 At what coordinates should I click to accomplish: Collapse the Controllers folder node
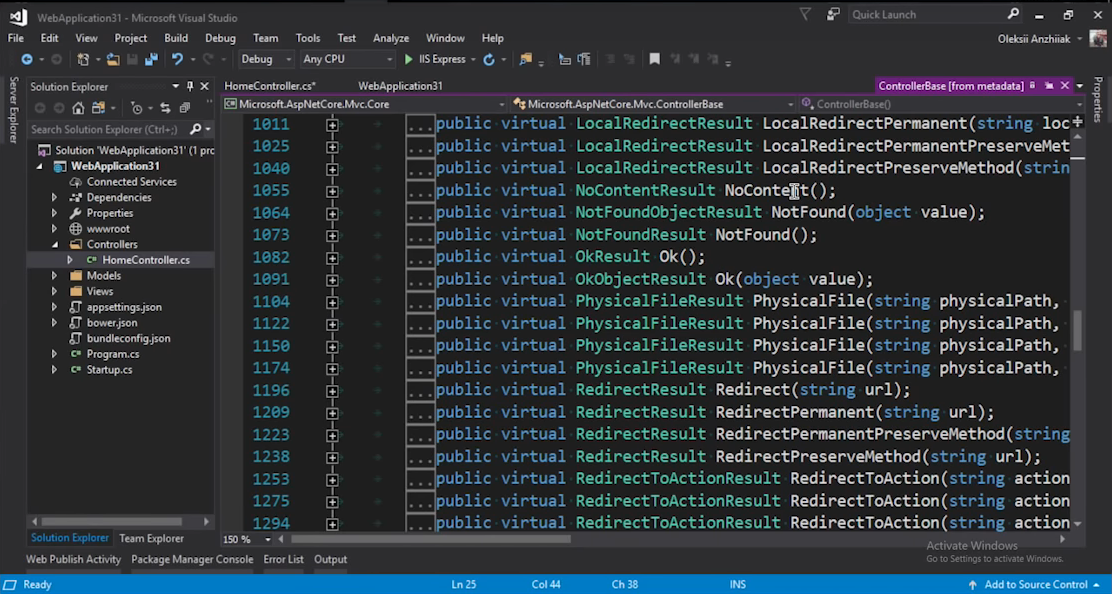click(55, 244)
